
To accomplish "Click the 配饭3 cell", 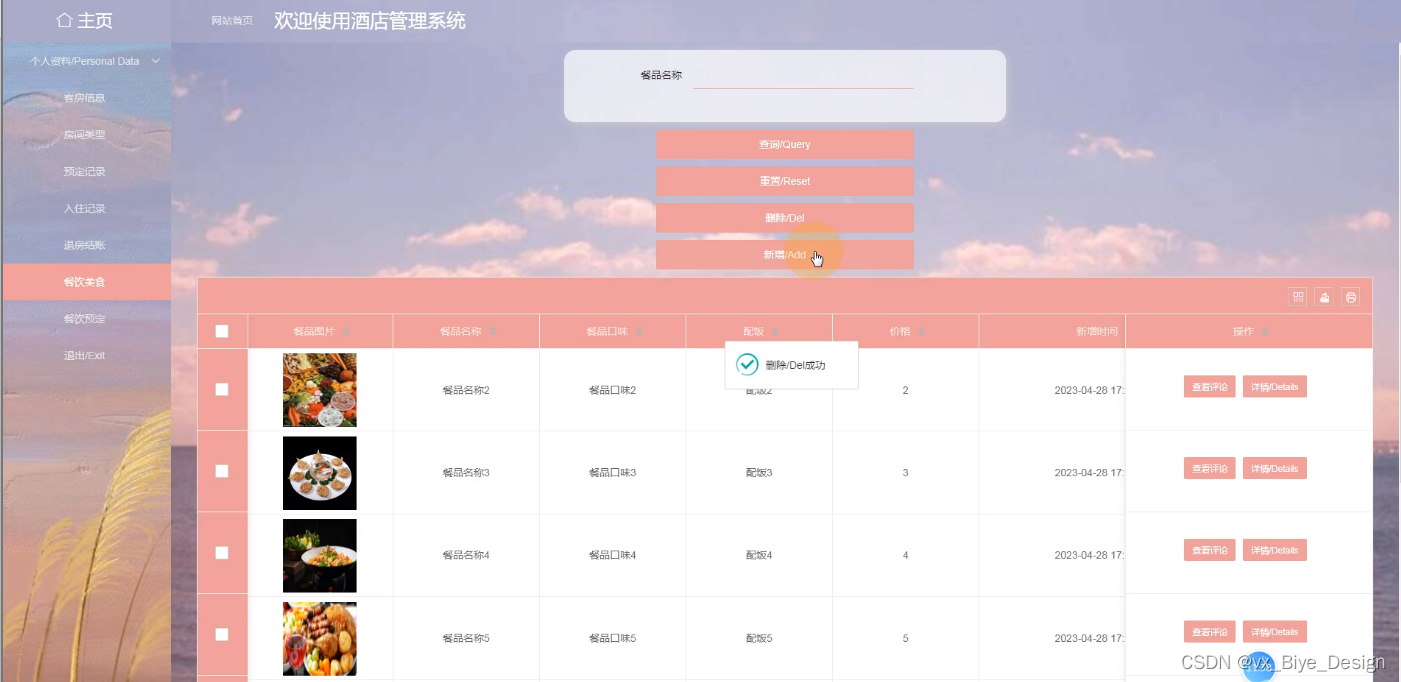I will click(x=759, y=472).
